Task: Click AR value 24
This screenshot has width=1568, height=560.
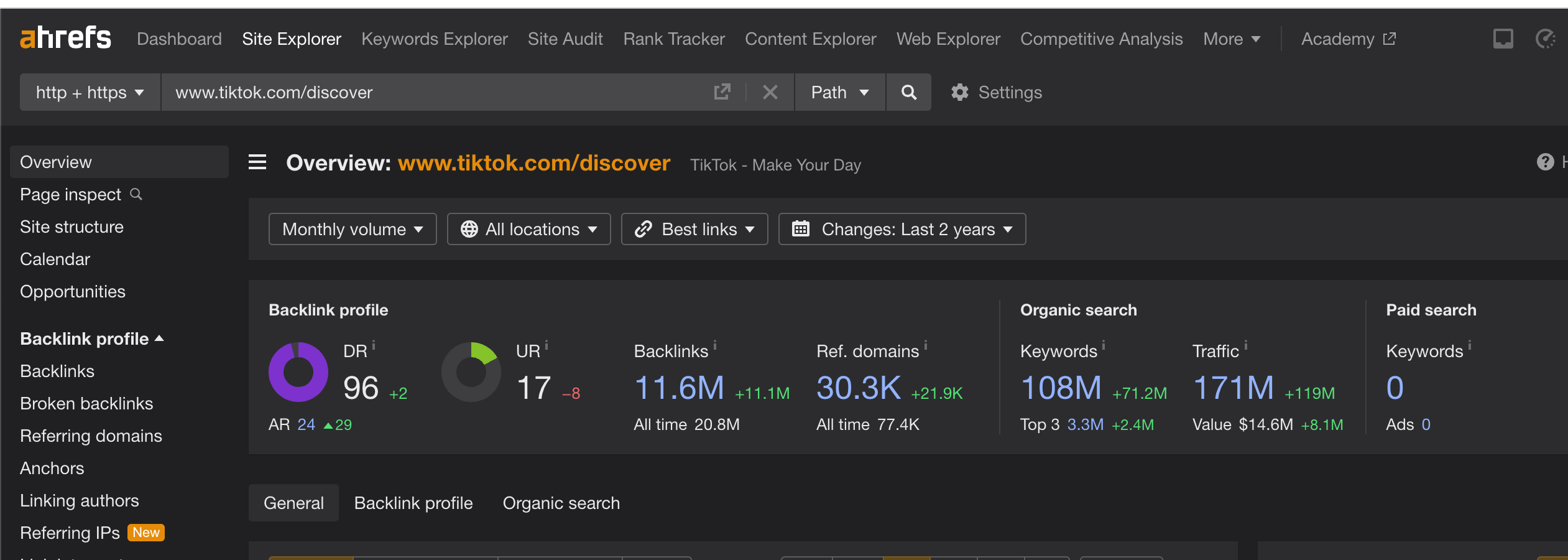Action: [x=306, y=424]
